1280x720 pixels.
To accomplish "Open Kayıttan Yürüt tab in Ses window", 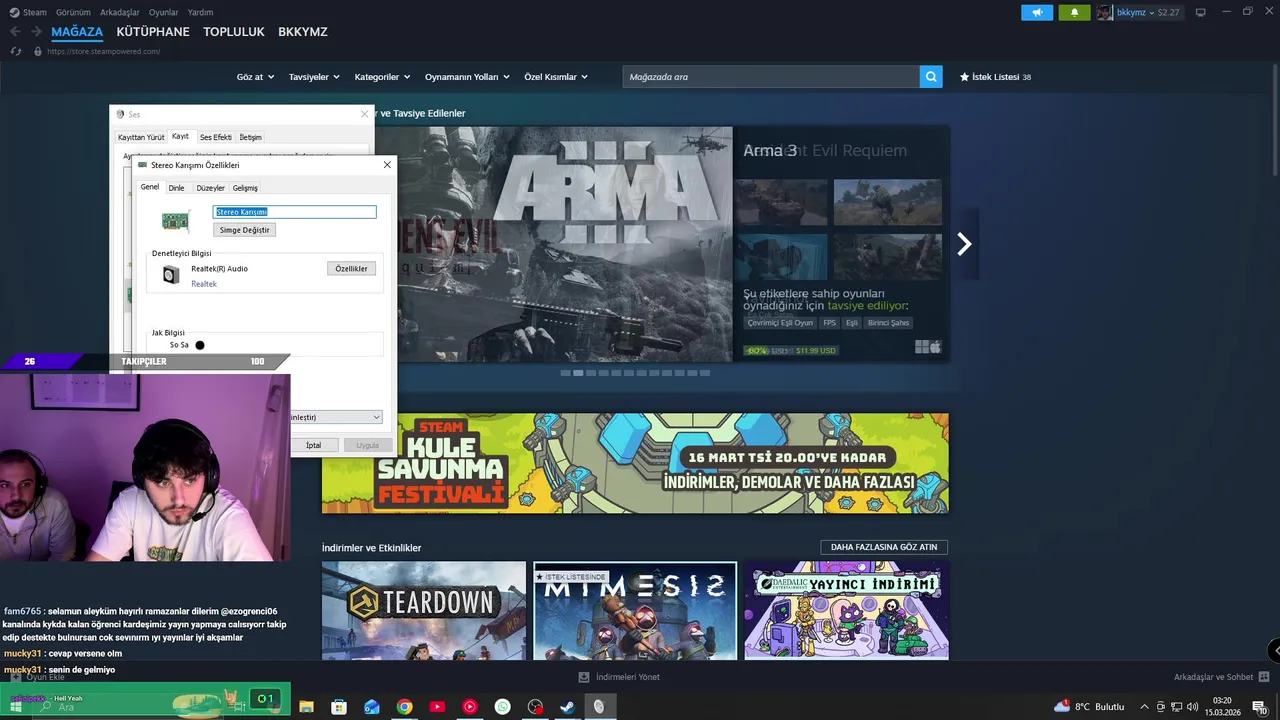I will [x=141, y=137].
